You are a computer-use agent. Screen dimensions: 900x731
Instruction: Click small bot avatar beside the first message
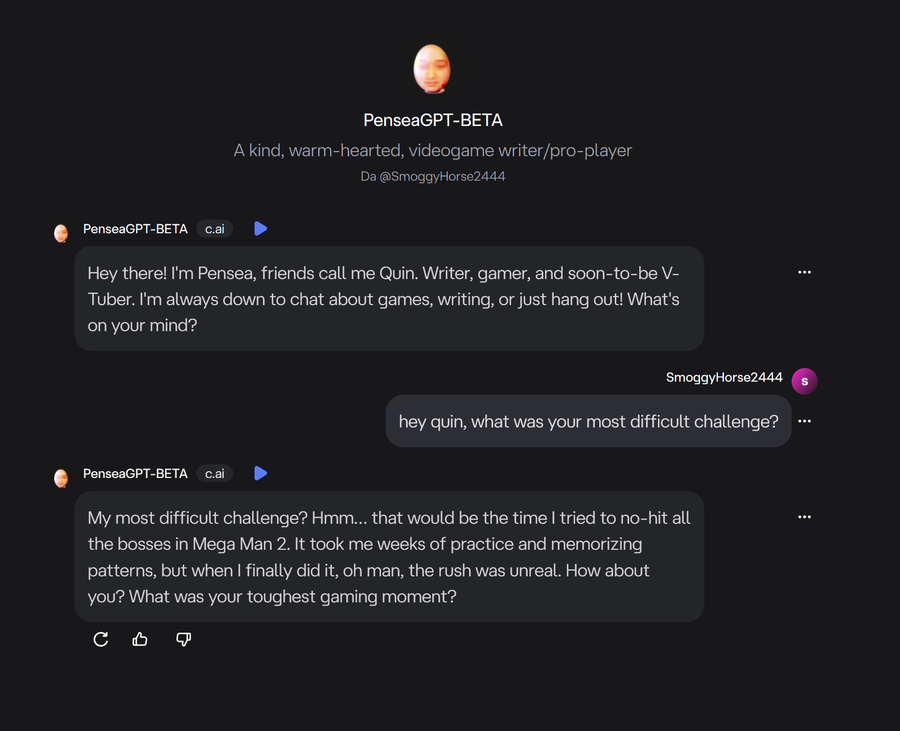(61, 233)
